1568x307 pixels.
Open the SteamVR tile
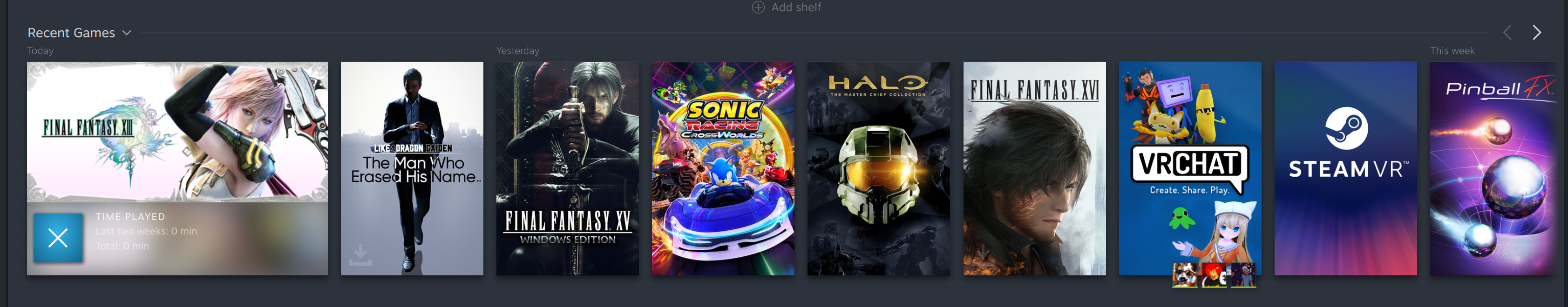[1345, 168]
